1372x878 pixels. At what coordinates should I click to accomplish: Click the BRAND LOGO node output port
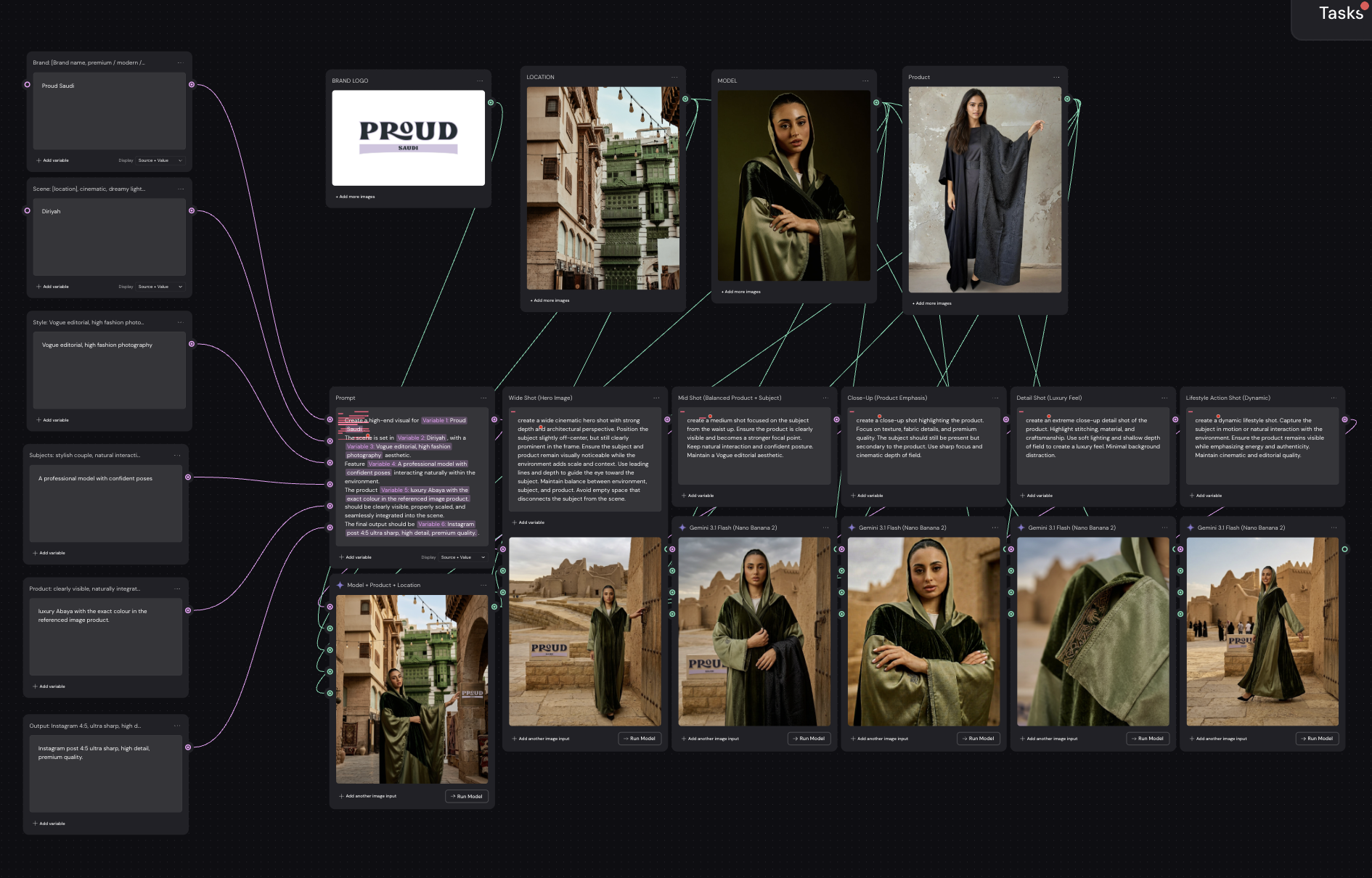coord(491,102)
